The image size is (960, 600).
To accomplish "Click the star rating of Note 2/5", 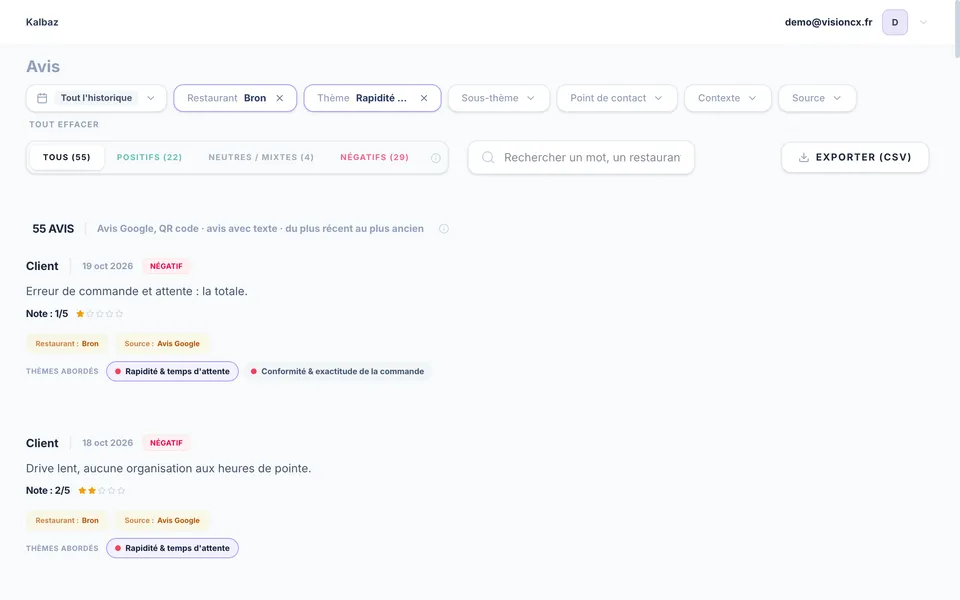I will (102, 490).
